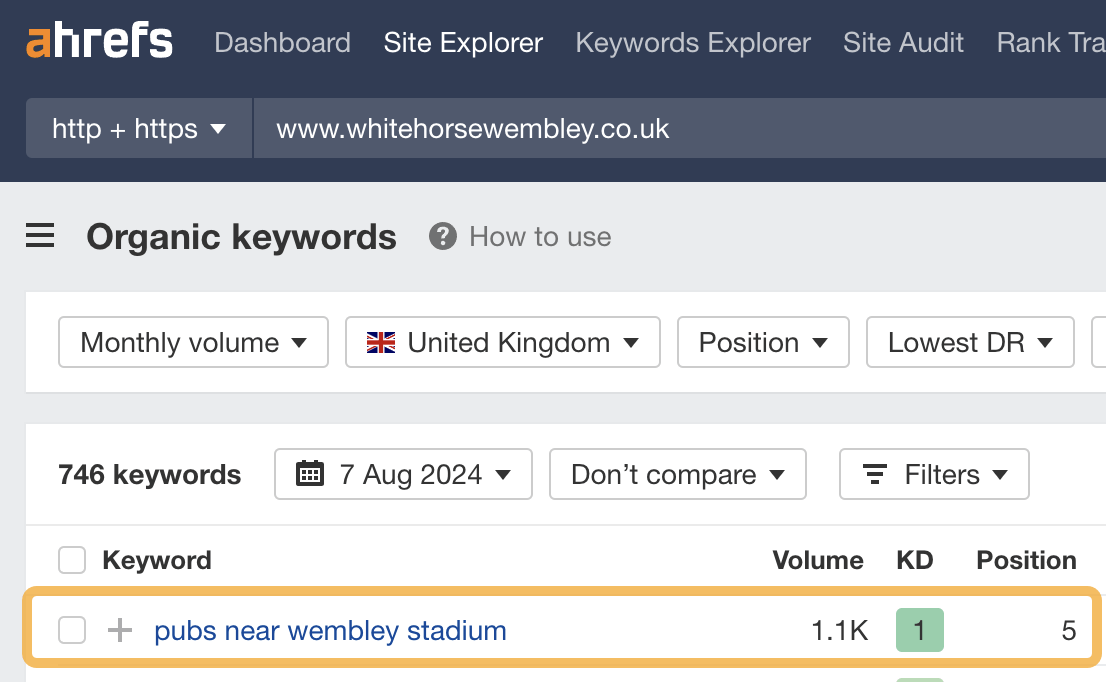Open the keyword link pubs near wembley stadium
Viewport: 1106px width, 682px height.
pos(330,630)
